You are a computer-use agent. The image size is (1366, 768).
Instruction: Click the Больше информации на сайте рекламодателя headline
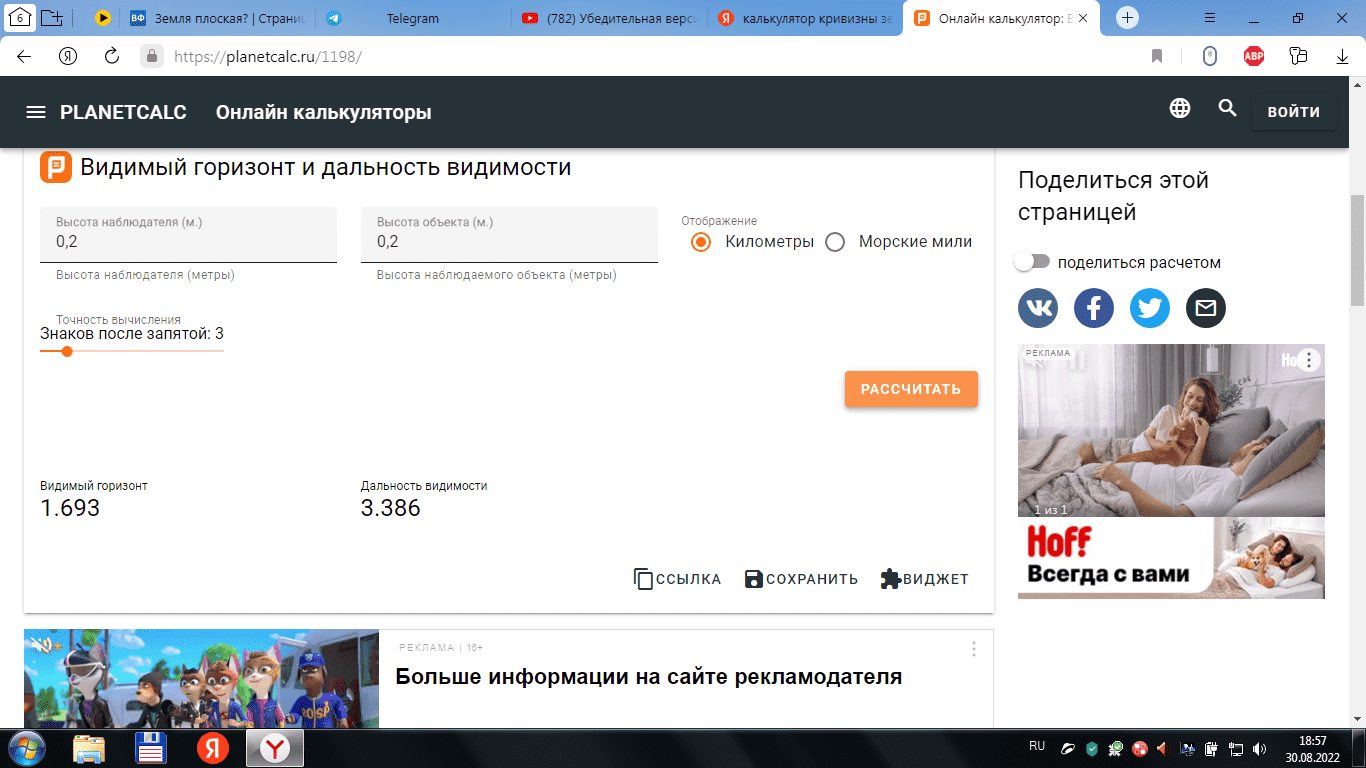(648, 677)
